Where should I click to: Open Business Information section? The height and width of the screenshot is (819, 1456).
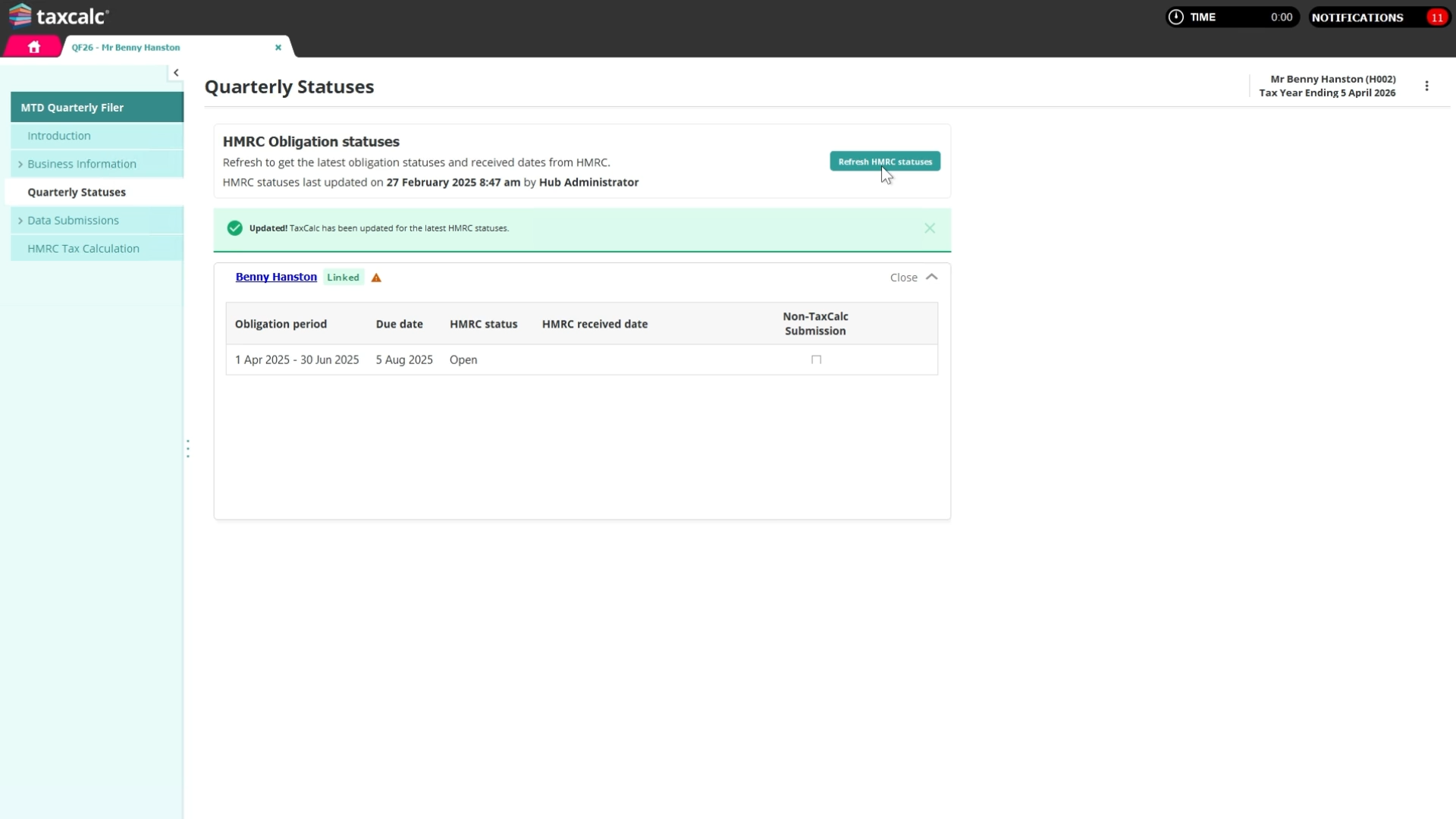[x=82, y=164]
